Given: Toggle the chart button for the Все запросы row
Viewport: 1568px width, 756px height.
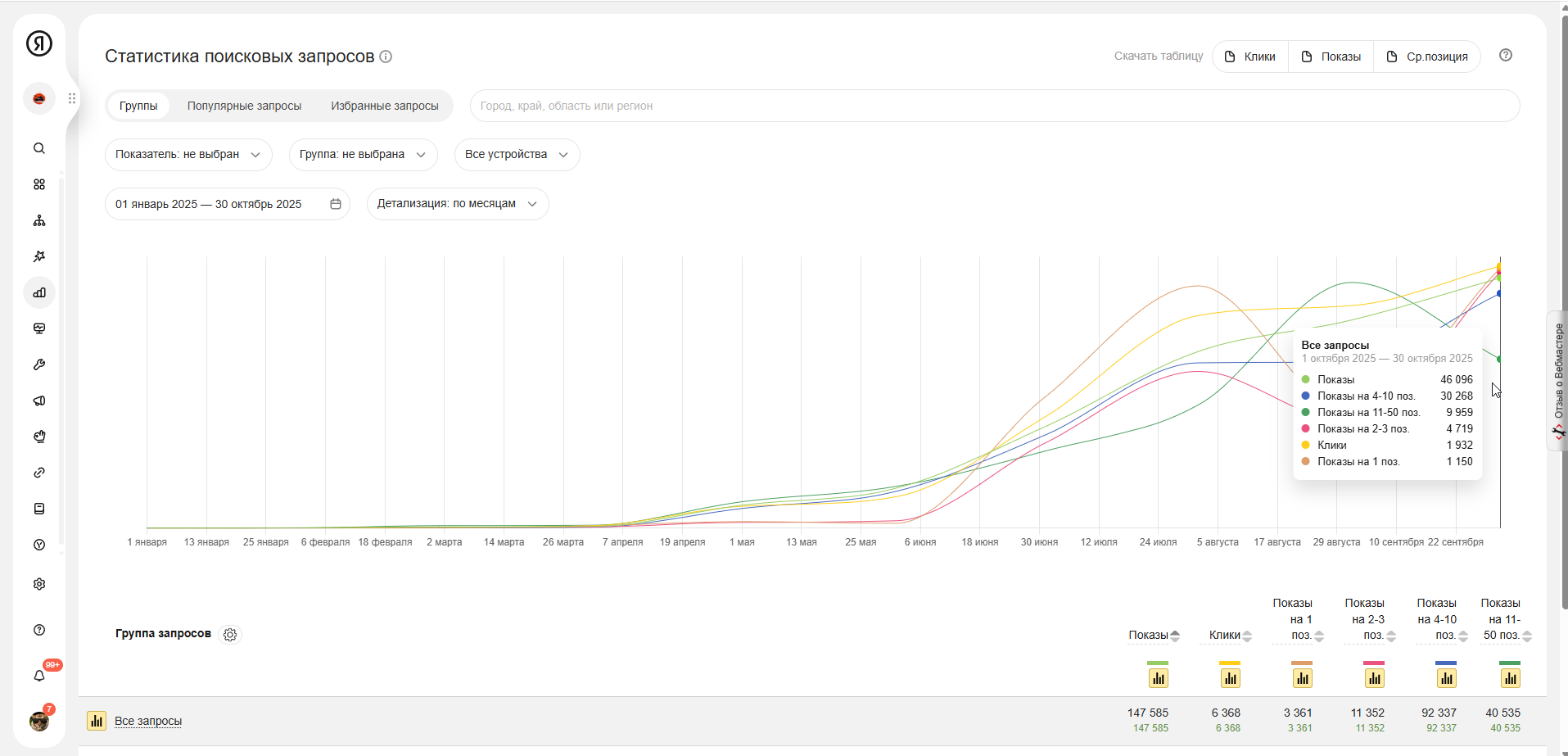Looking at the screenshot, I should point(97,721).
